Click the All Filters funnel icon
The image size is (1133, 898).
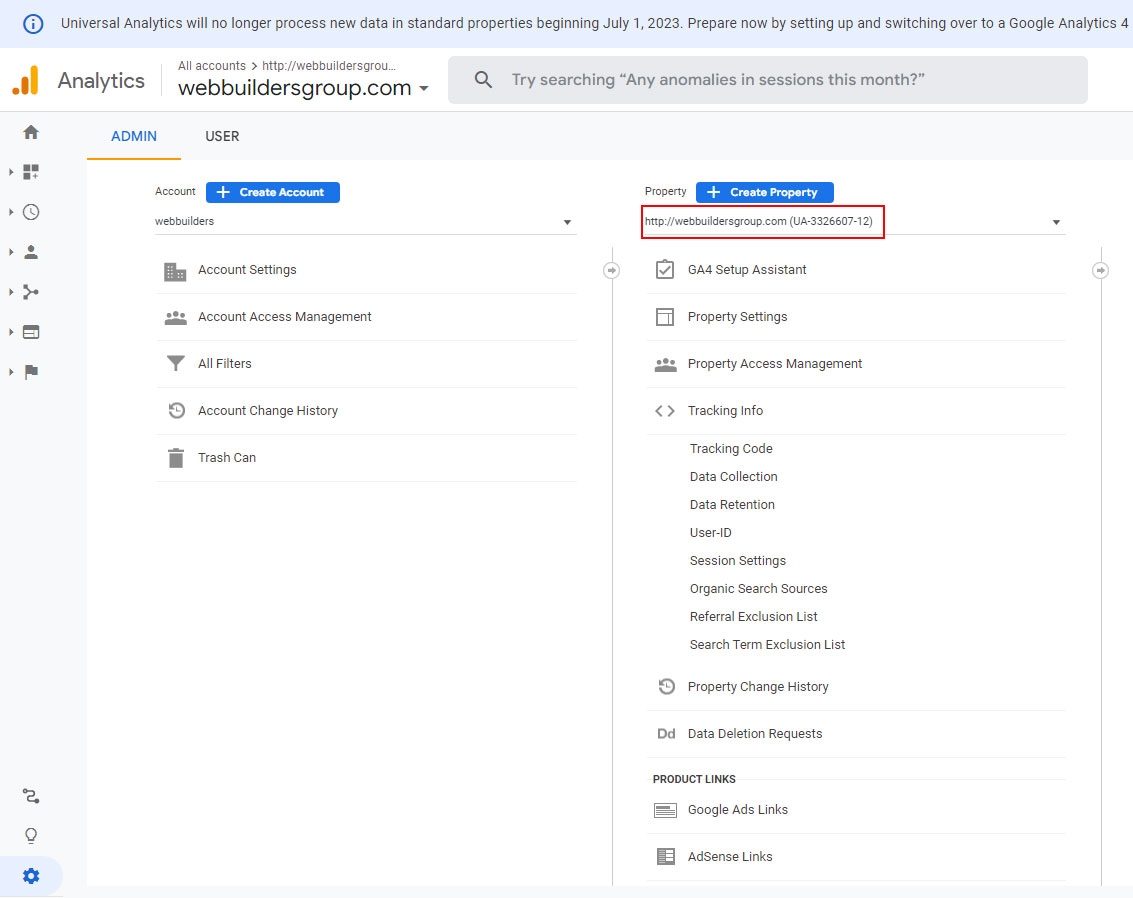tap(176, 363)
